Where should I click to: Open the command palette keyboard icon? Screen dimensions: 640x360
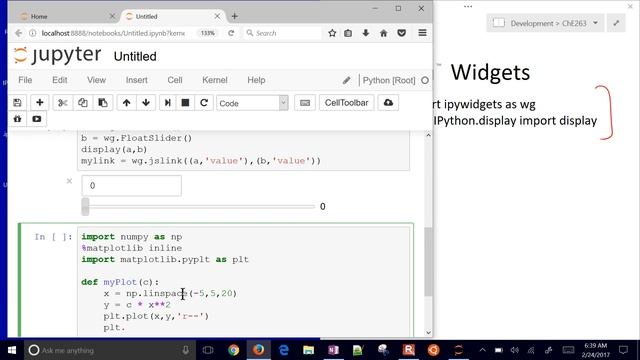tap(305, 103)
